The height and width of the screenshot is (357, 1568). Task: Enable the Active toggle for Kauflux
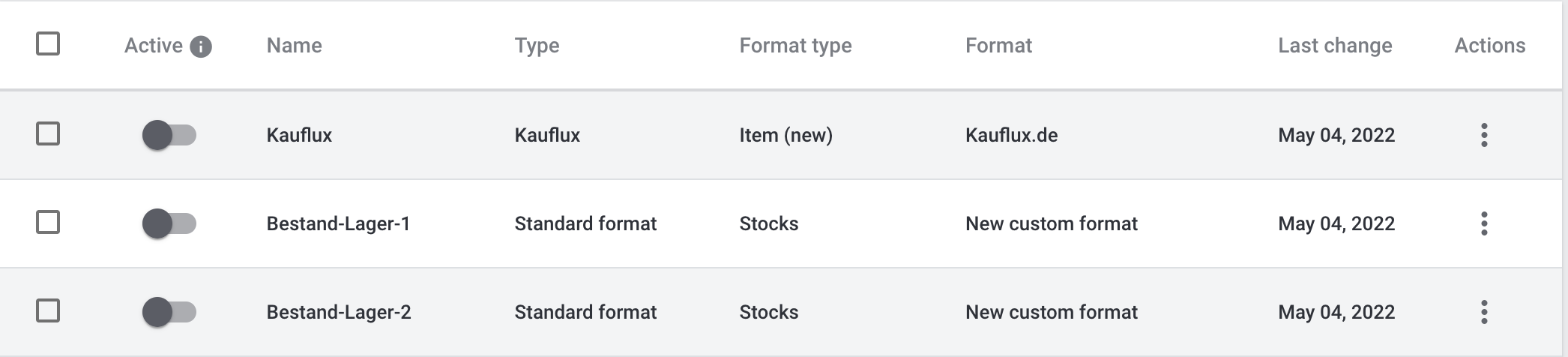169,136
